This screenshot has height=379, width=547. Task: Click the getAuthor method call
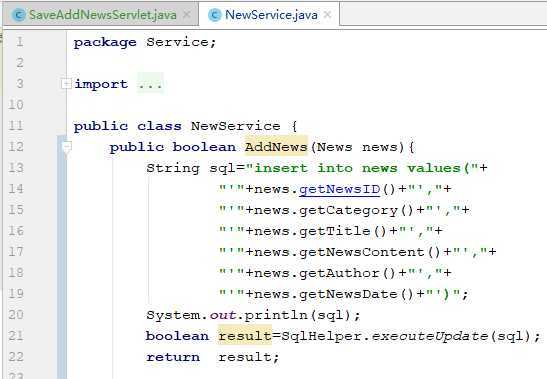pos(339,273)
